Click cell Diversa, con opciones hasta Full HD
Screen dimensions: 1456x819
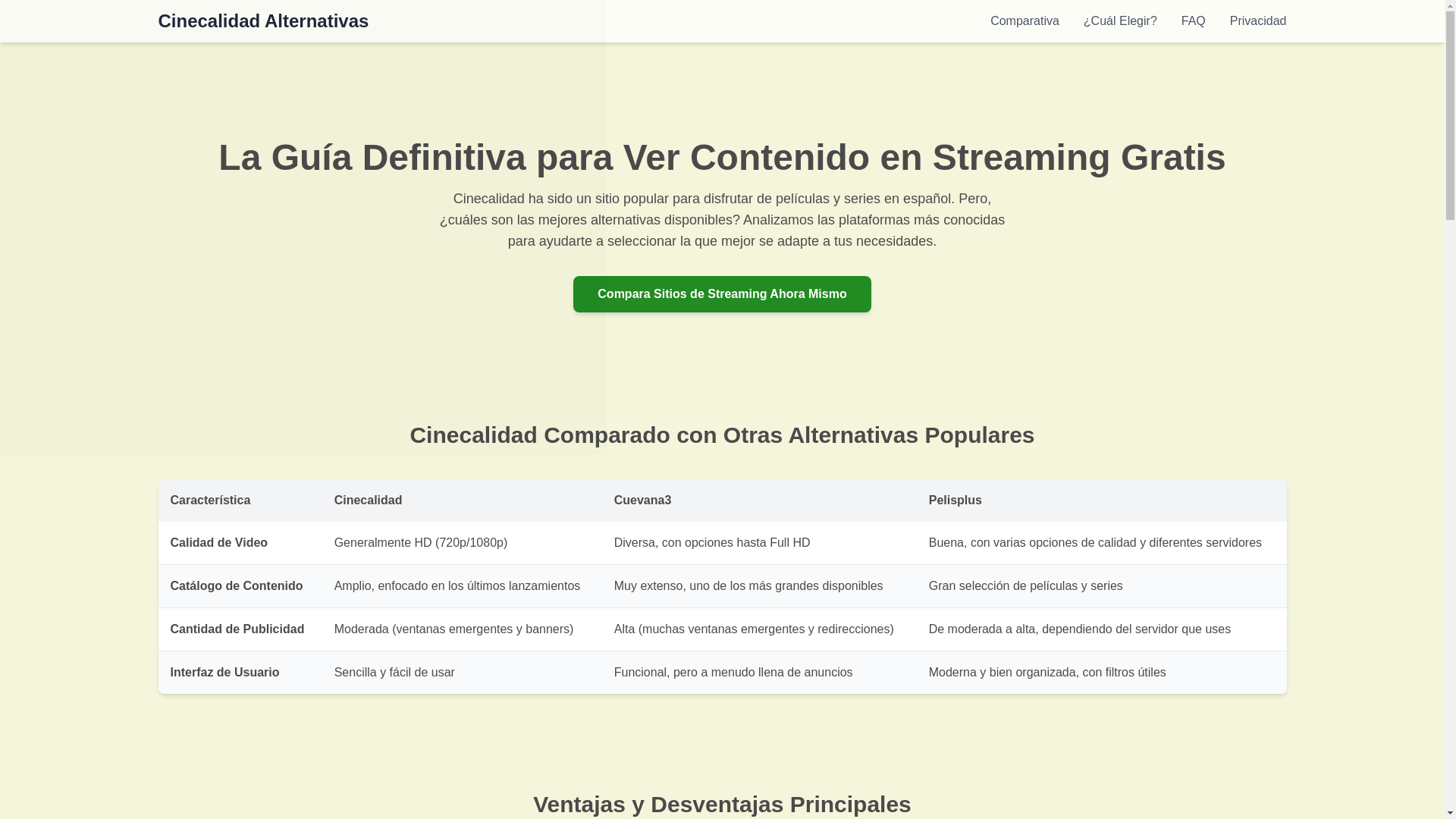(759, 543)
